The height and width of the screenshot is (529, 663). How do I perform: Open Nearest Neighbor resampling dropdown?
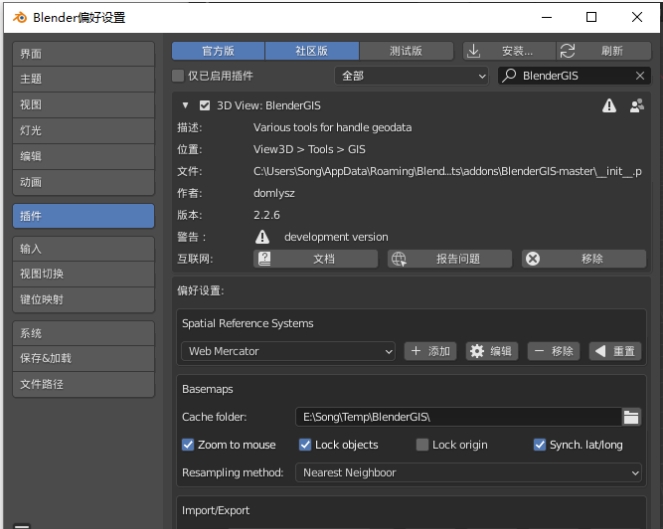pyautogui.click(x=468, y=472)
